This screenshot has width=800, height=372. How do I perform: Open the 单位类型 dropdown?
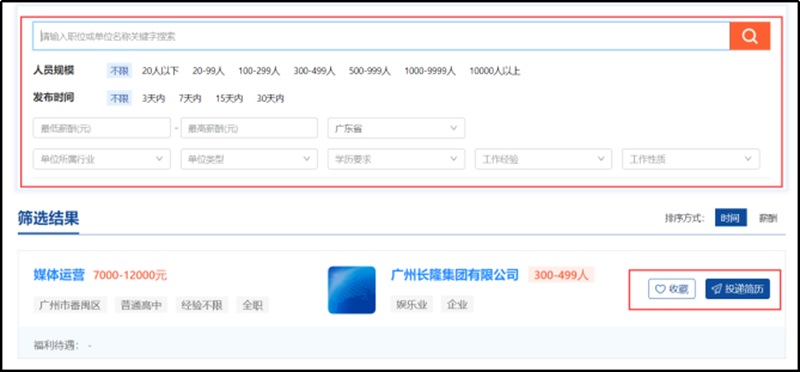pos(249,159)
